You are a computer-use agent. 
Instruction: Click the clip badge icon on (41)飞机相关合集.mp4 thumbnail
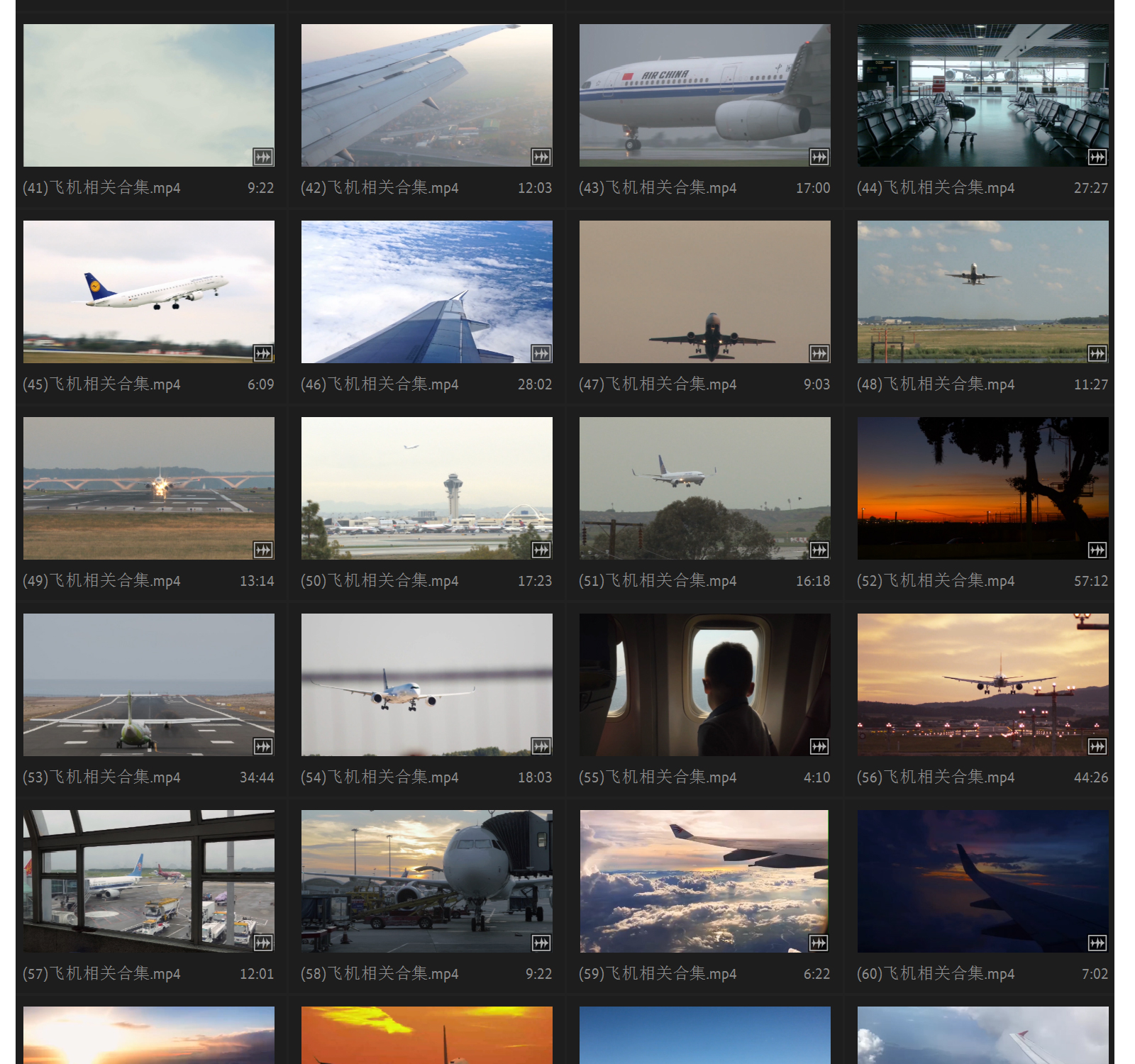263,157
